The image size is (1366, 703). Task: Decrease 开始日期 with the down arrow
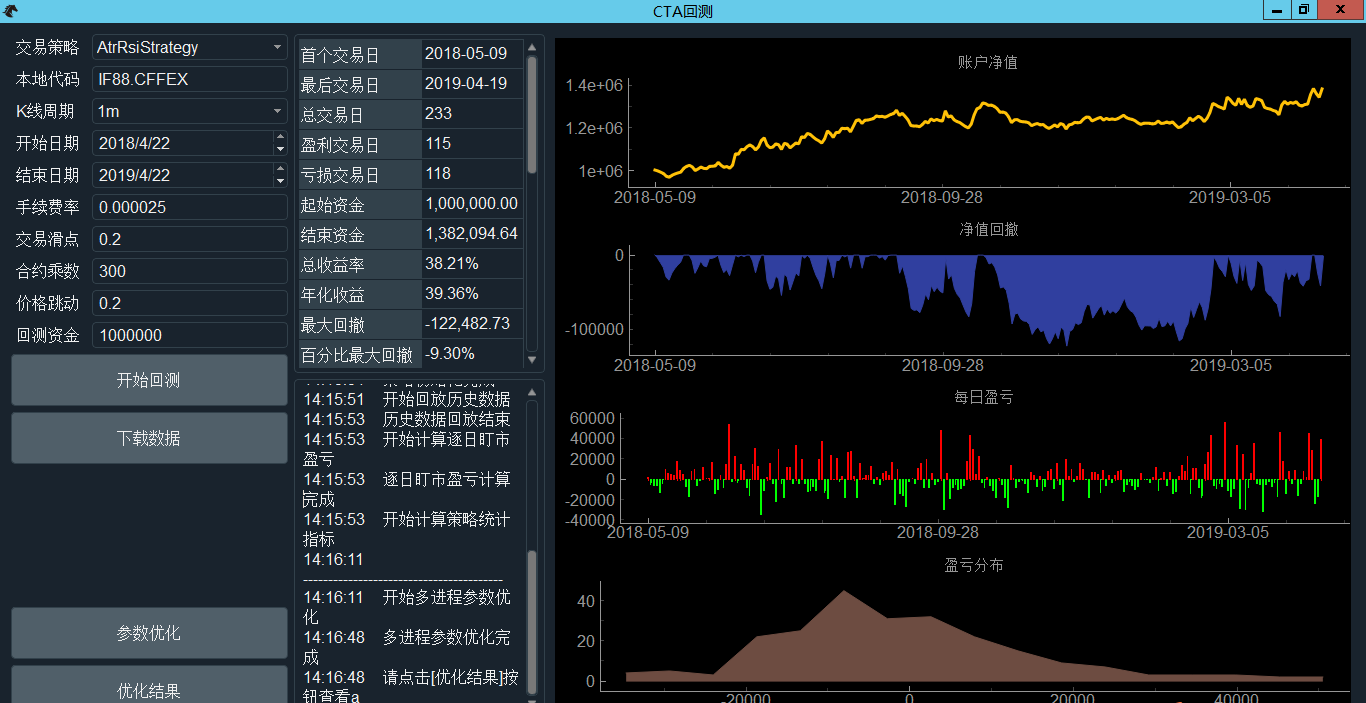pos(280,149)
